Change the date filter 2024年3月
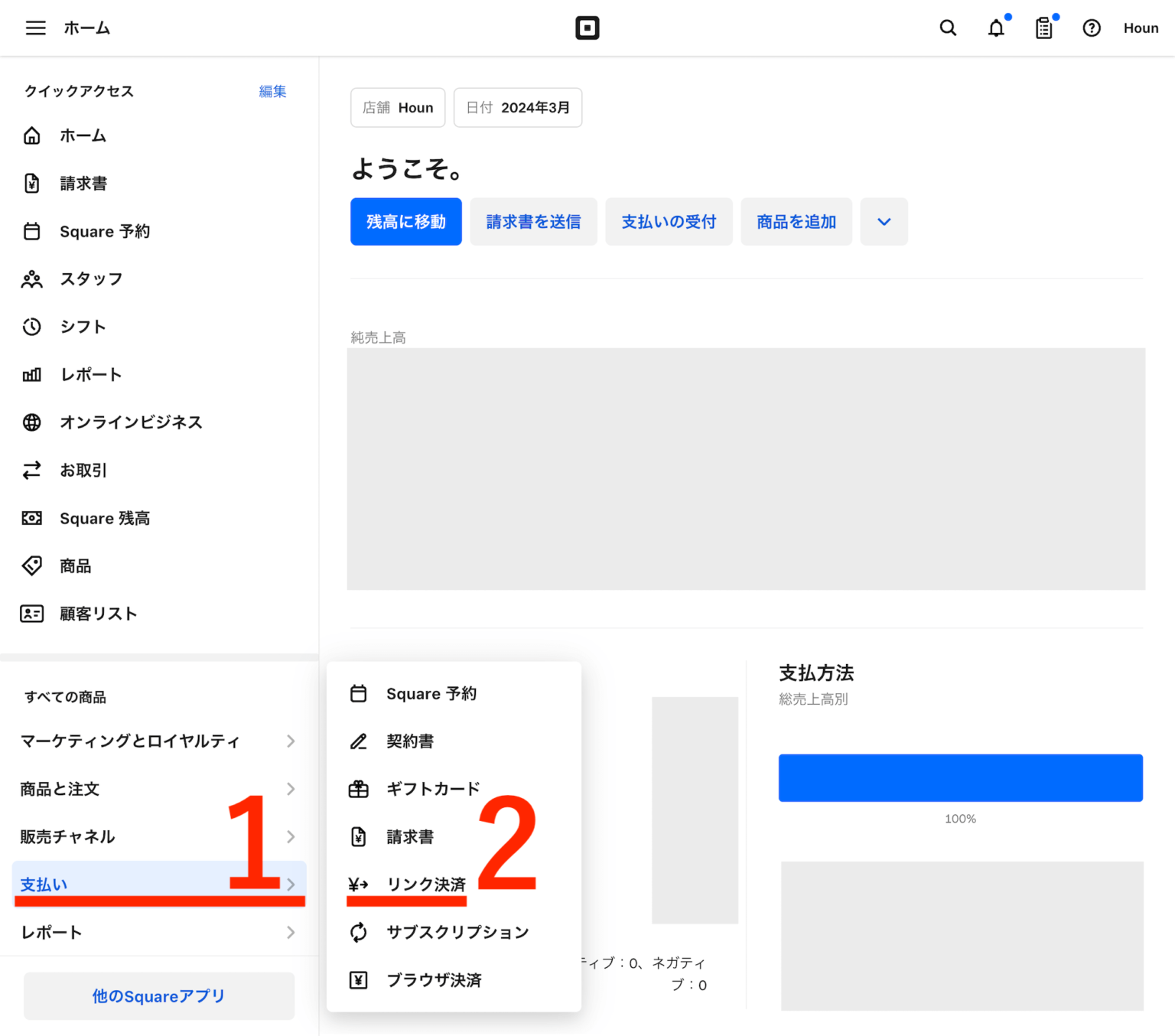Viewport: 1175px width, 1036px height. [518, 107]
